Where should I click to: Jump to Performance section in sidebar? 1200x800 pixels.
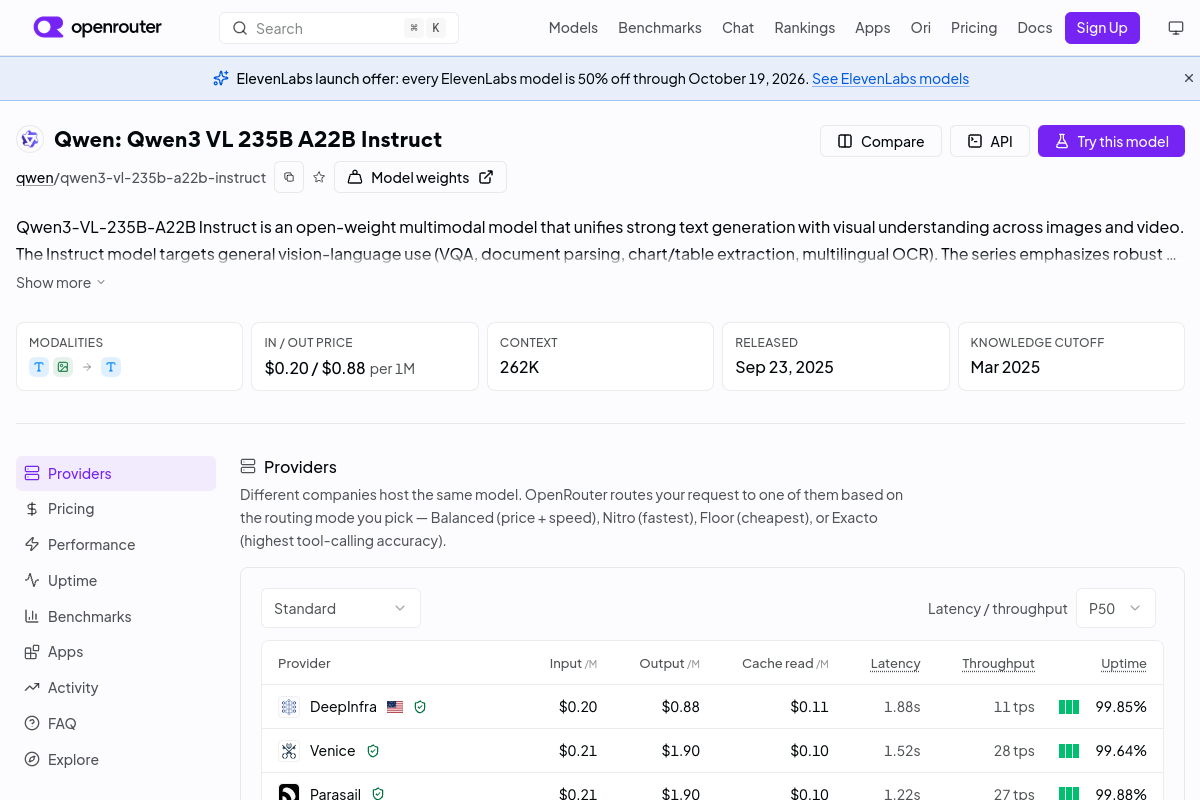click(116, 545)
